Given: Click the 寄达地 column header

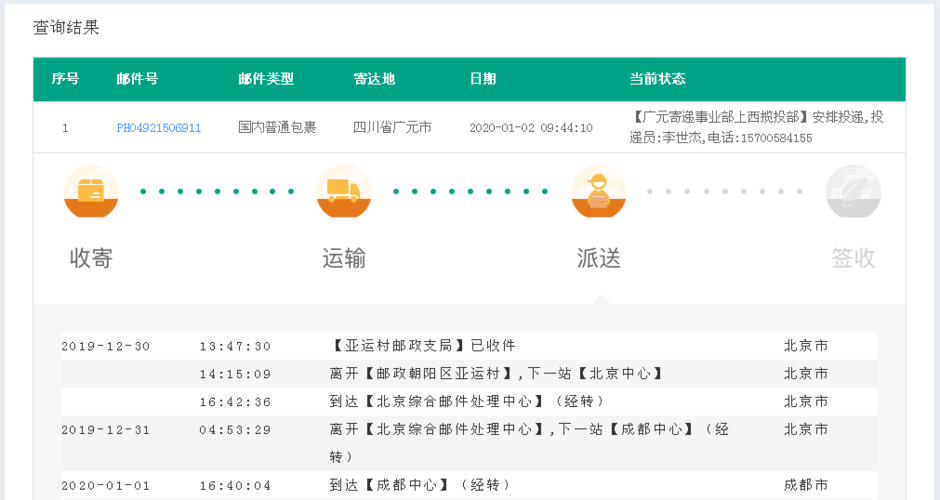Looking at the screenshot, I should pos(374,79).
